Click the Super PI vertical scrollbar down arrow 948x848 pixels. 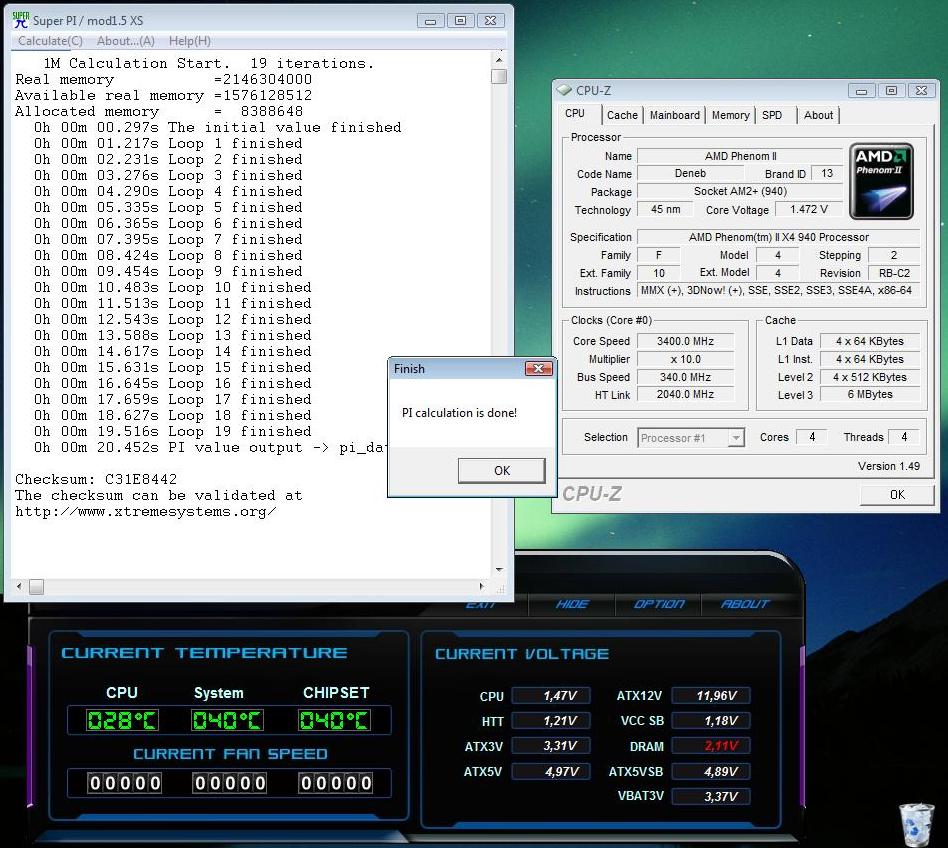[499, 569]
